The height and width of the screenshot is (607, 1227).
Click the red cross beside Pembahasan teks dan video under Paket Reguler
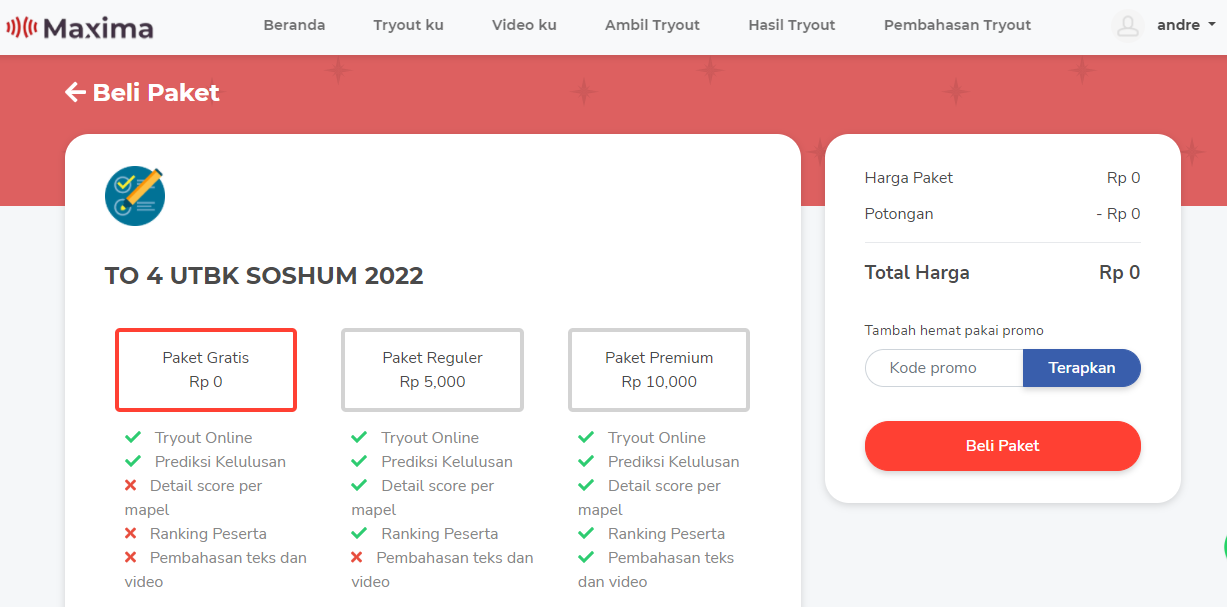(x=357, y=557)
